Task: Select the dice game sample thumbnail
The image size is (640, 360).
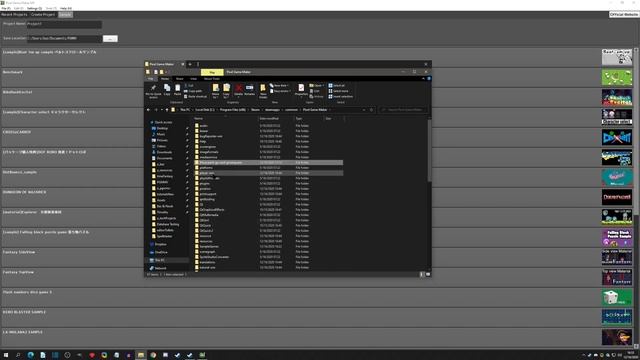Action: (617, 297)
